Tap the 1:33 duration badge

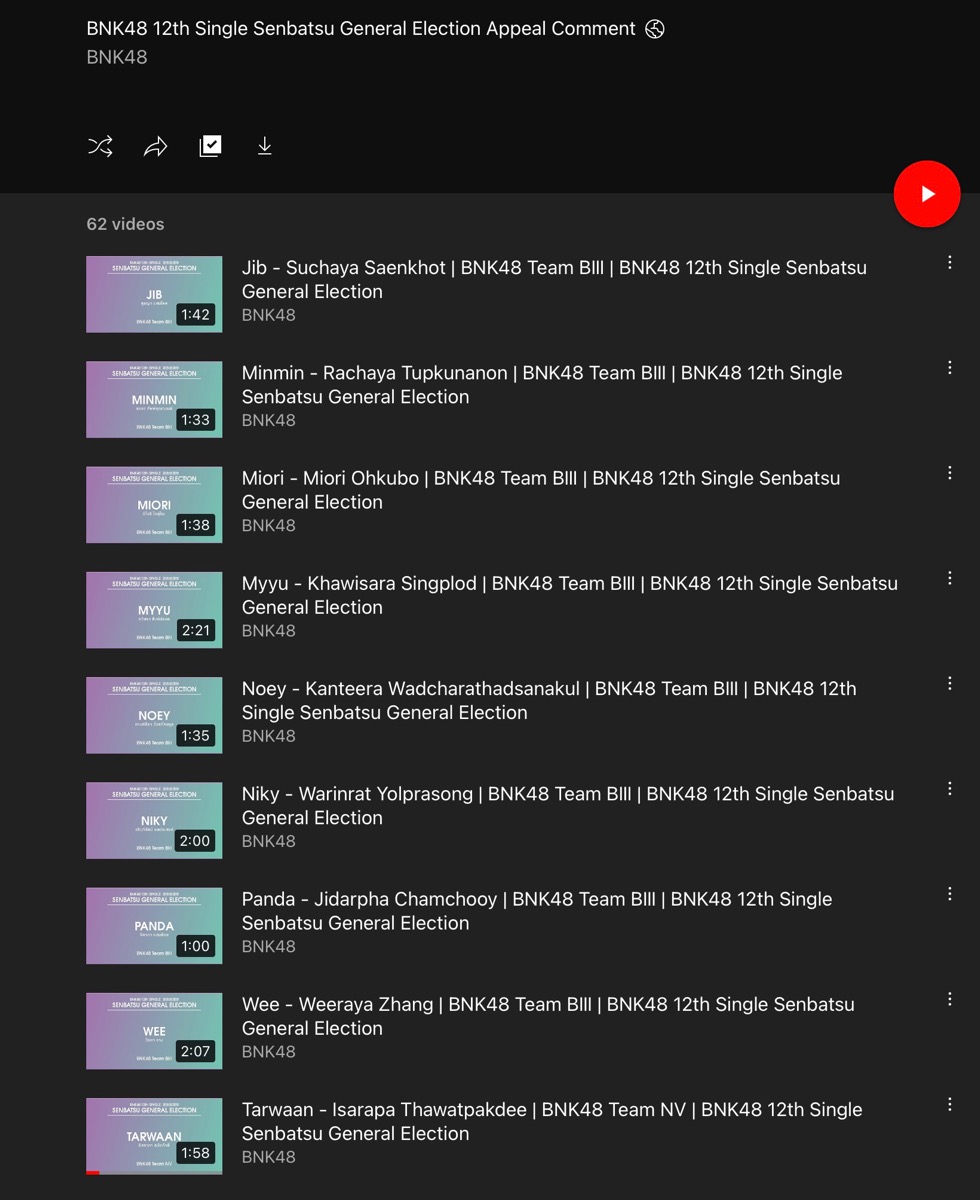coord(196,420)
